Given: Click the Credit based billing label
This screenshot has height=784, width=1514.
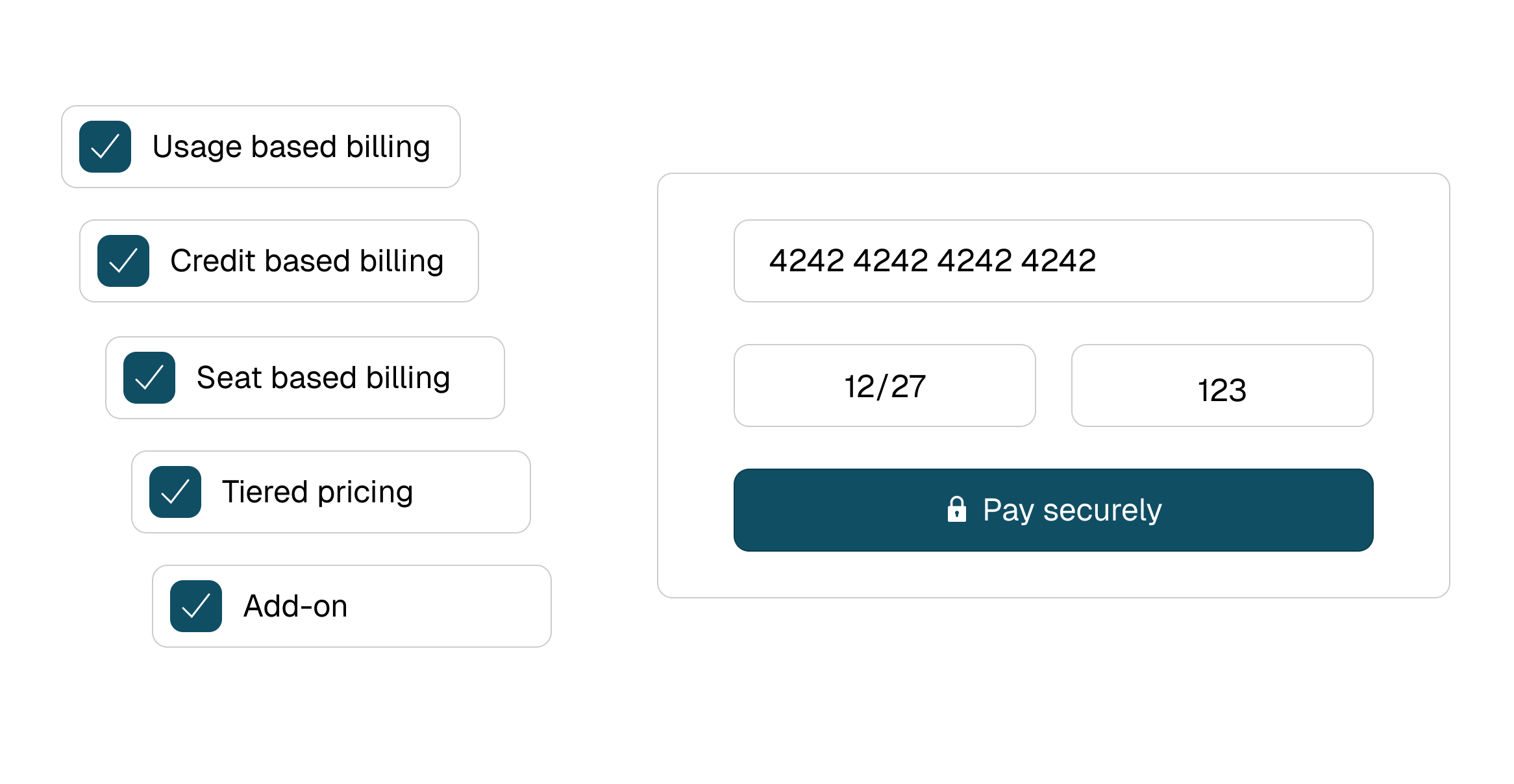Looking at the screenshot, I should tap(307, 261).
